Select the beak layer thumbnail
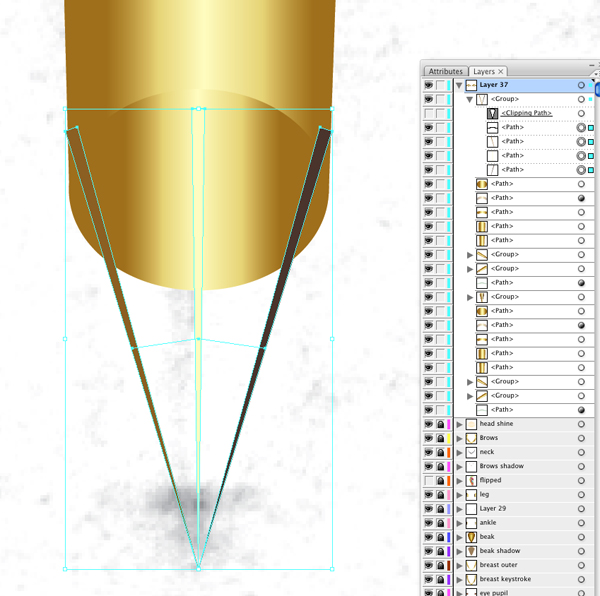Viewport: 600px width, 596px height. pyautogui.click(x=471, y=537)
